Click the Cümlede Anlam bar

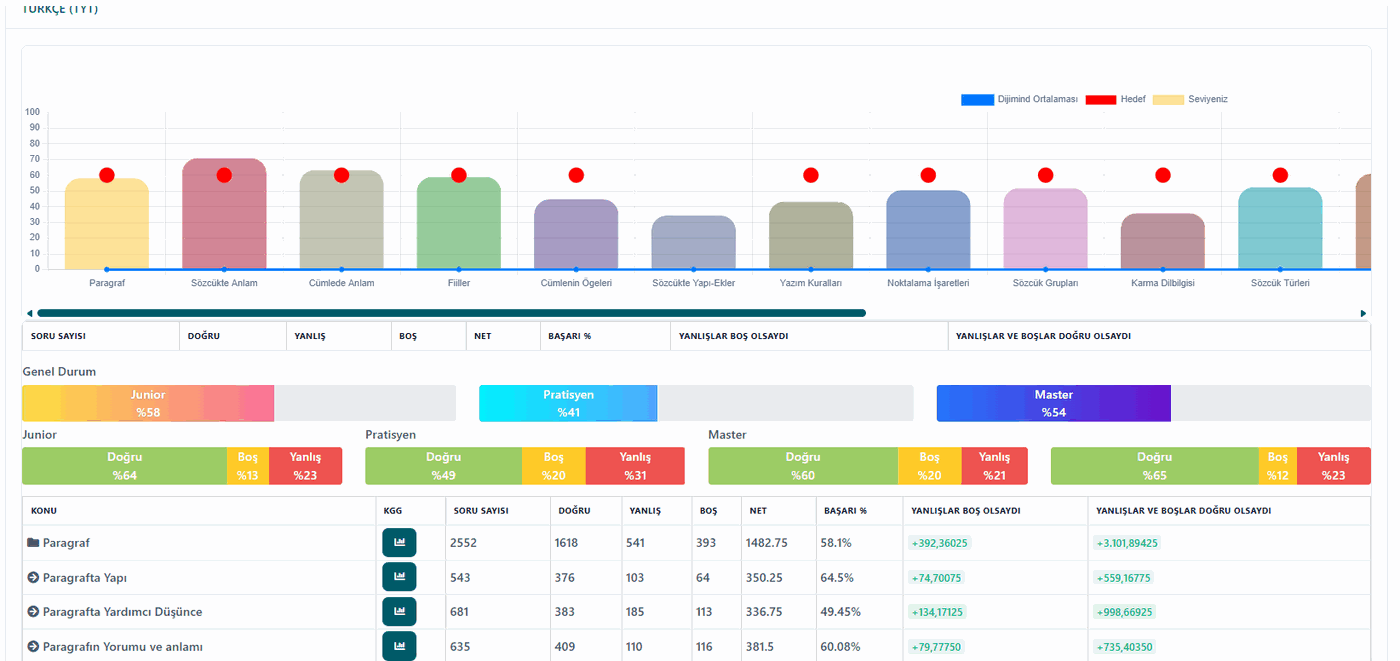341,220
